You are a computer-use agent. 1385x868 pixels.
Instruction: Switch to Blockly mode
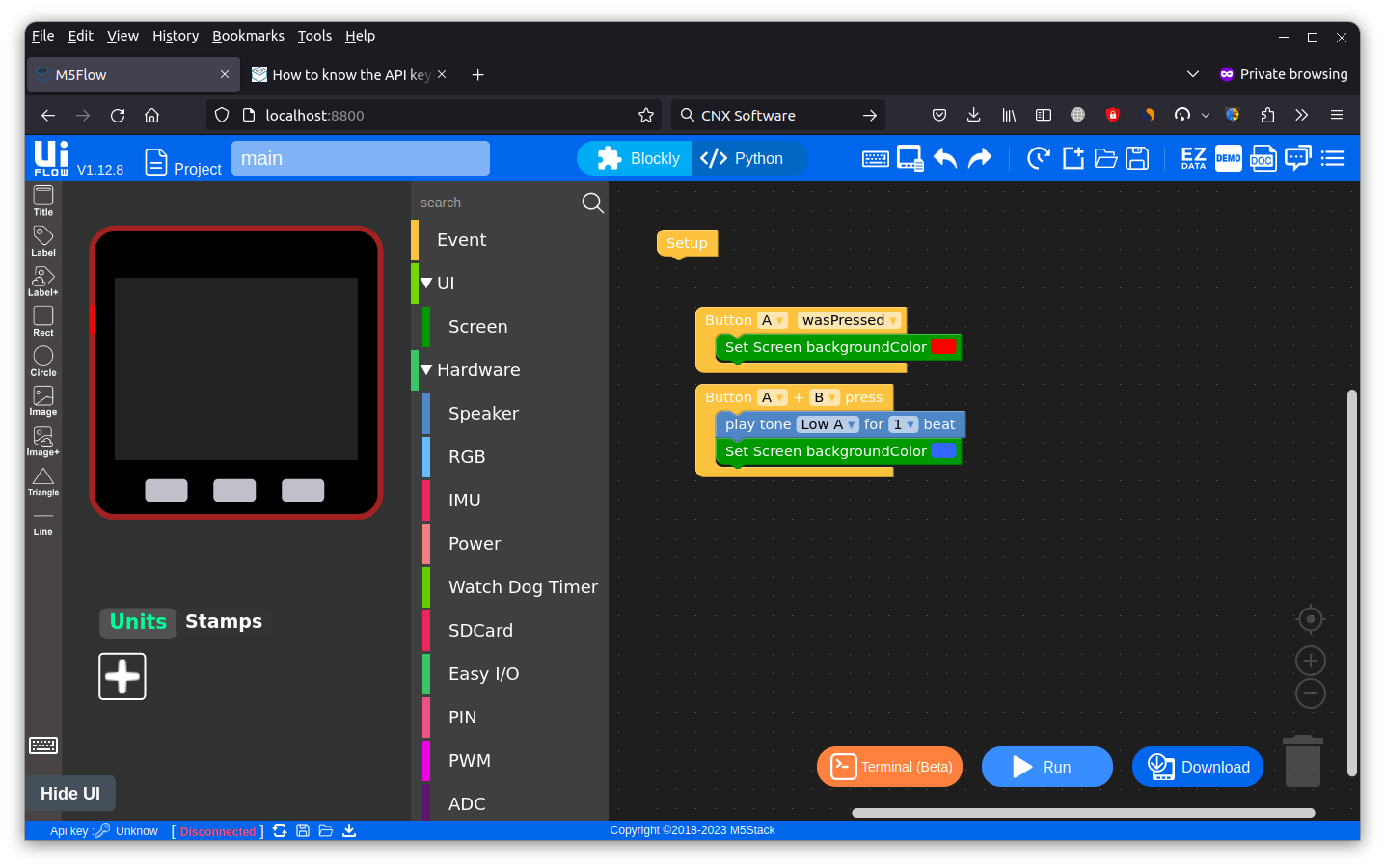click(636, 158)
